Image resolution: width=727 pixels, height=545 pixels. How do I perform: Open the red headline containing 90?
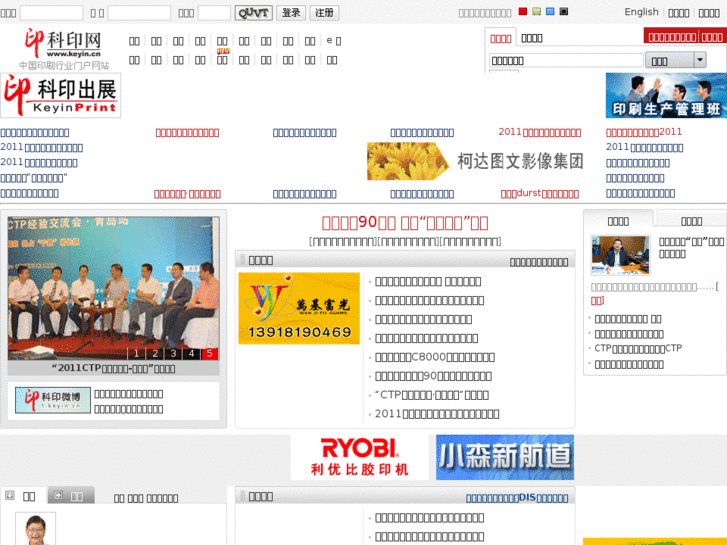click(405, 223)
